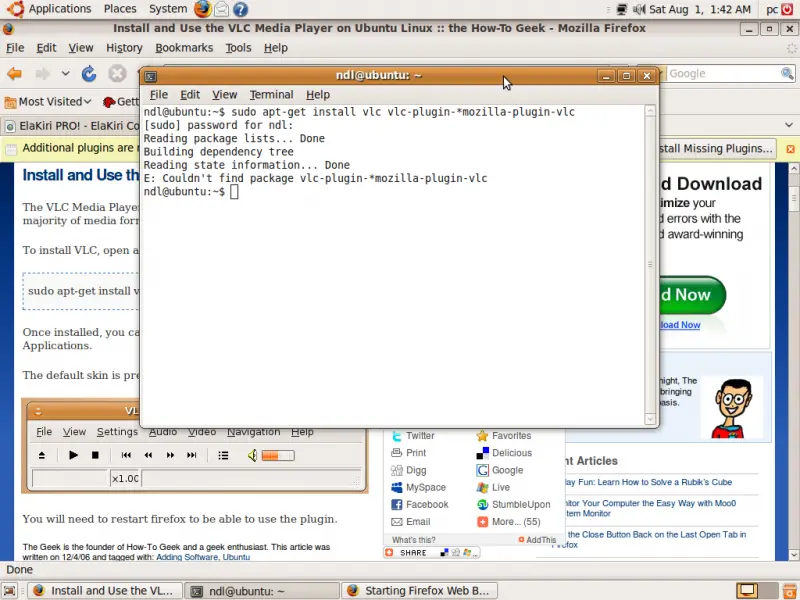Open More... (55) sharing options
The width and height of the screenshot is (800, 600).
click(x=508, y=521)
